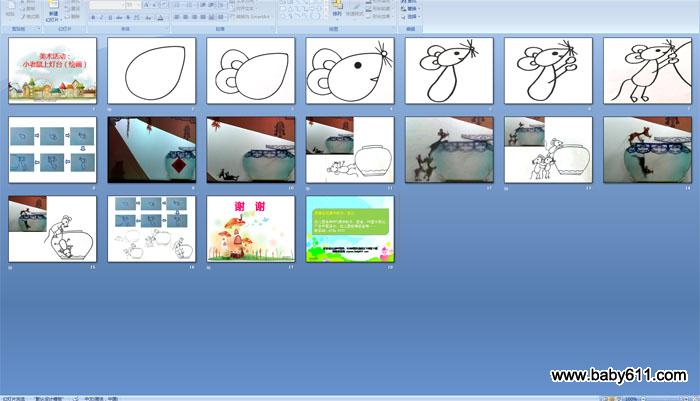Image resolution: width=700 pixels, height=401 pixels.
Task: Expand the Font group dialog launcher
Action: (165, 29)
